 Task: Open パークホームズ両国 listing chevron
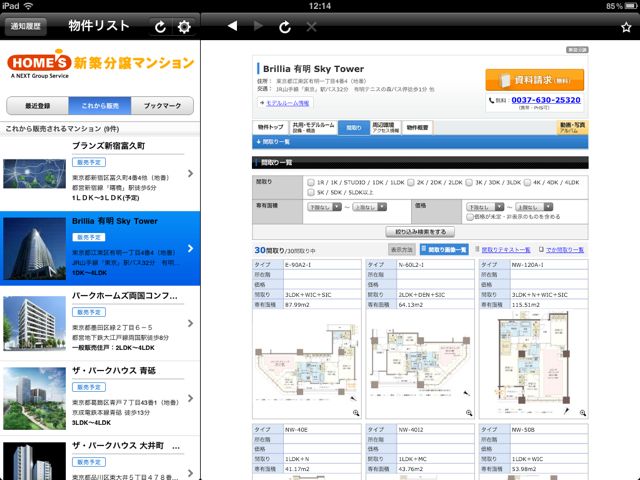point(190,323)
